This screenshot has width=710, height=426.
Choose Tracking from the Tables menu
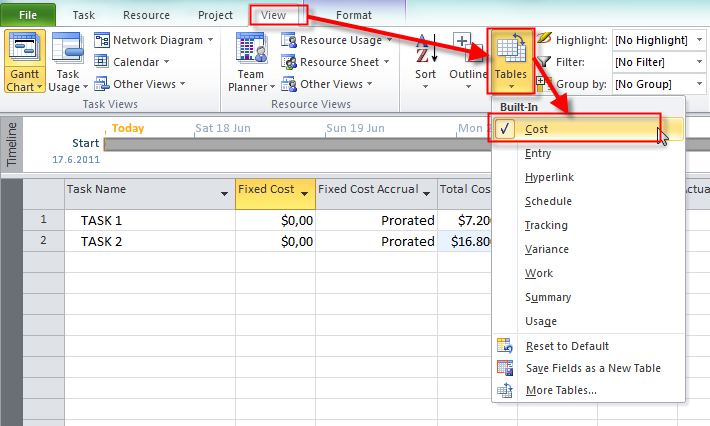click(x=546, y=225)
